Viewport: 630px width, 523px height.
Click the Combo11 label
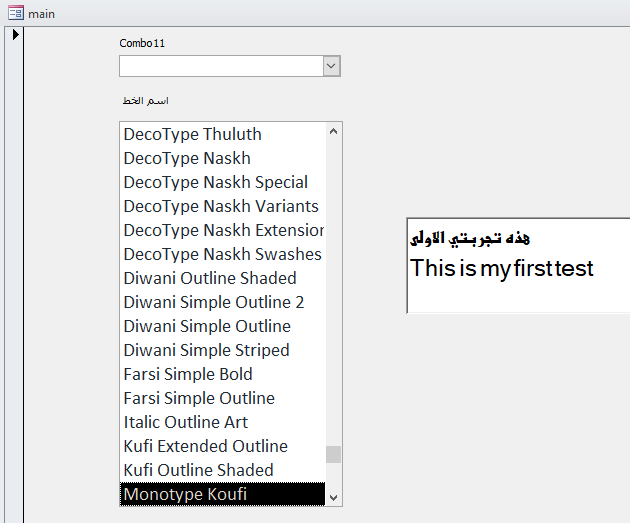pyautogui.click(x=142, y=43)
